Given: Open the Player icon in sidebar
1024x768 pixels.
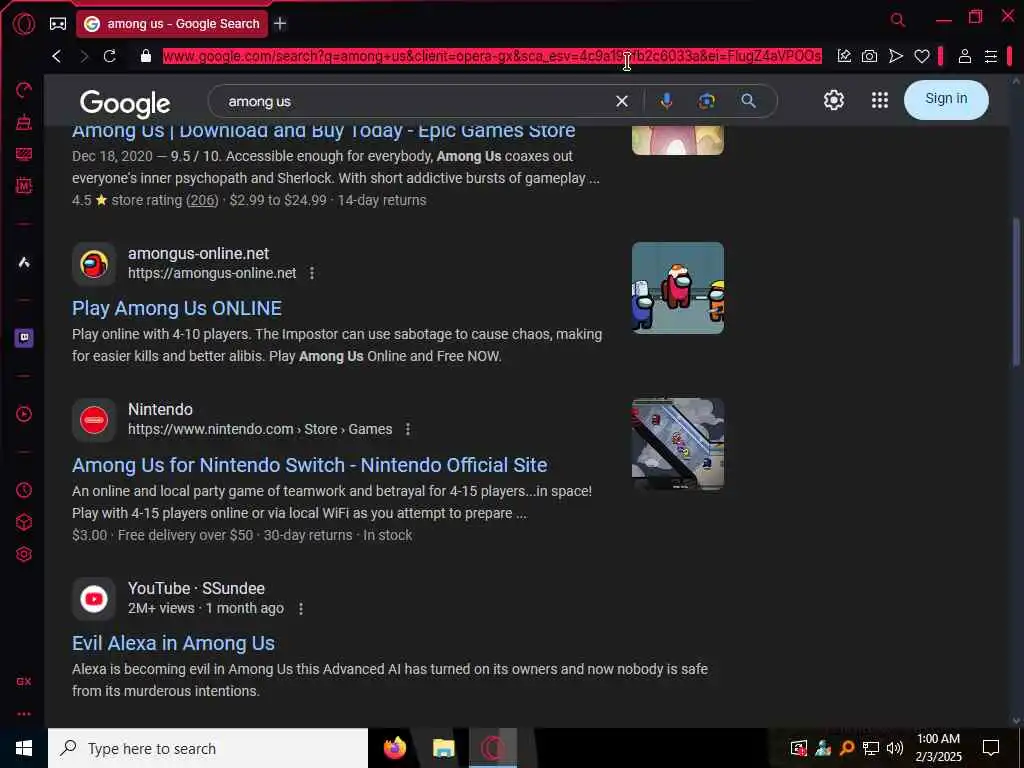Looking at the screenshot, I should tap(24, 414).
